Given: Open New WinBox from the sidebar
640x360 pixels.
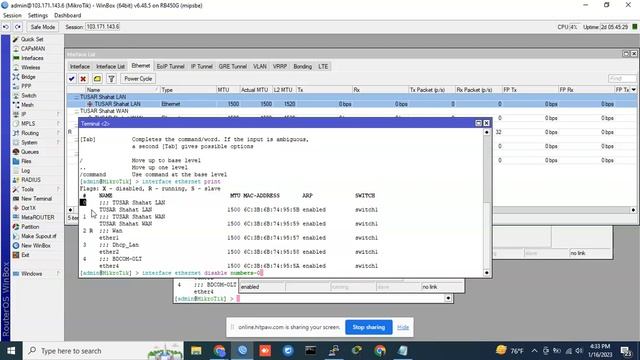Looking at the screenshot, I should [36, 246].
